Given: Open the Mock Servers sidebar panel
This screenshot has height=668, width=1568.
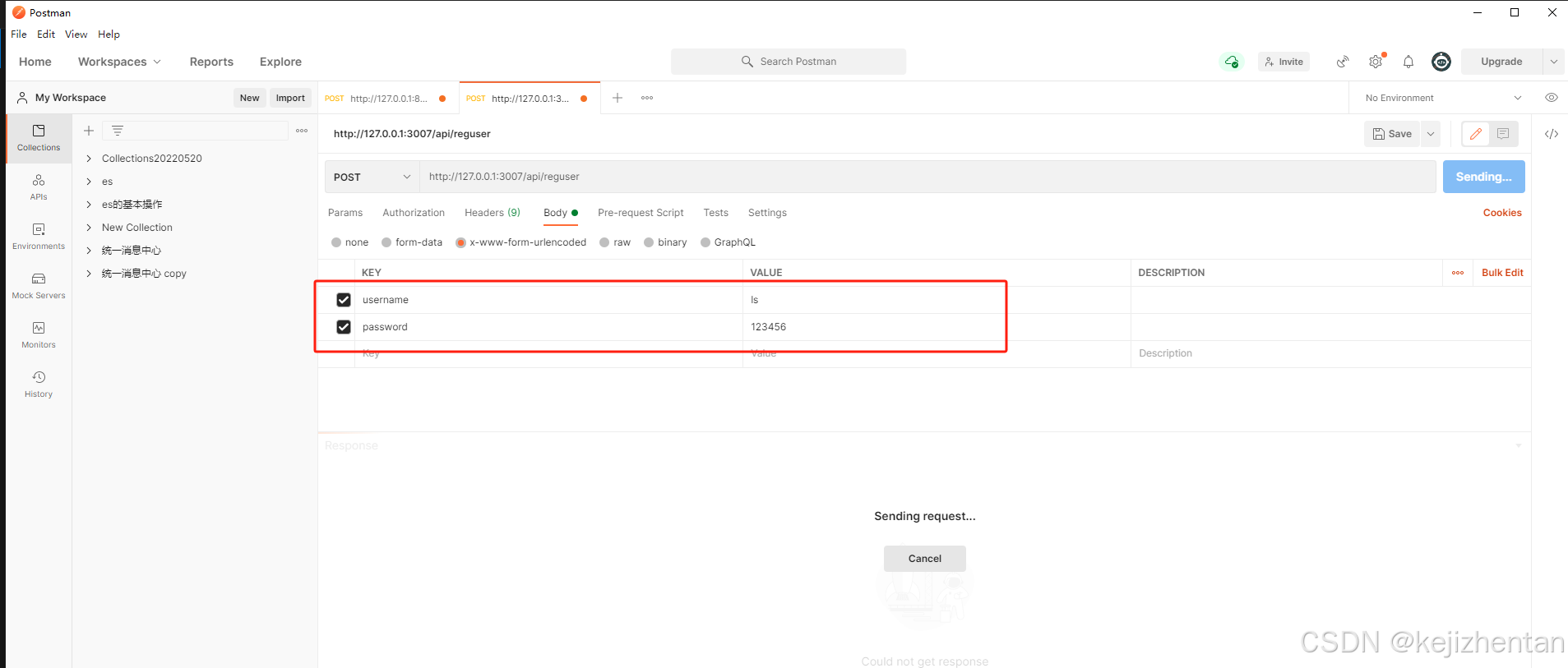Looking at the screenshot, I should pos(39,286).
